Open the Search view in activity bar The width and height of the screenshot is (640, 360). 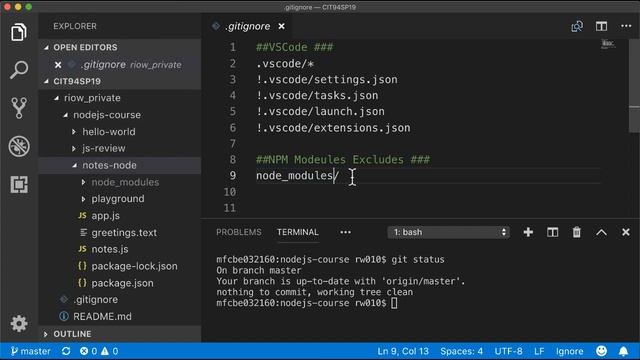(19, 70)
